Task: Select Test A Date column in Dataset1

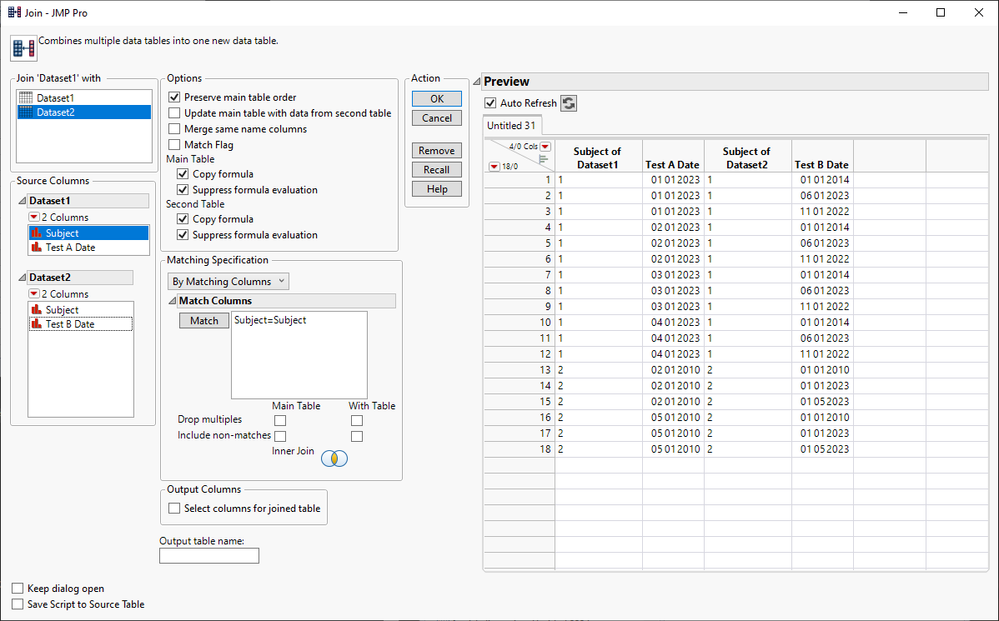Action: [70, 247]
